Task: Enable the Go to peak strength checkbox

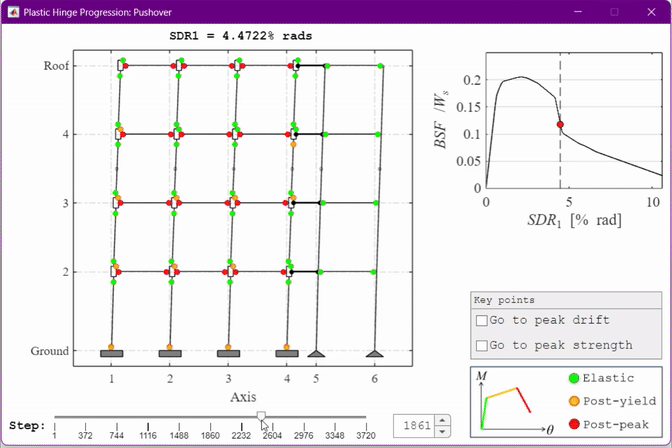Action: (482, 345)
